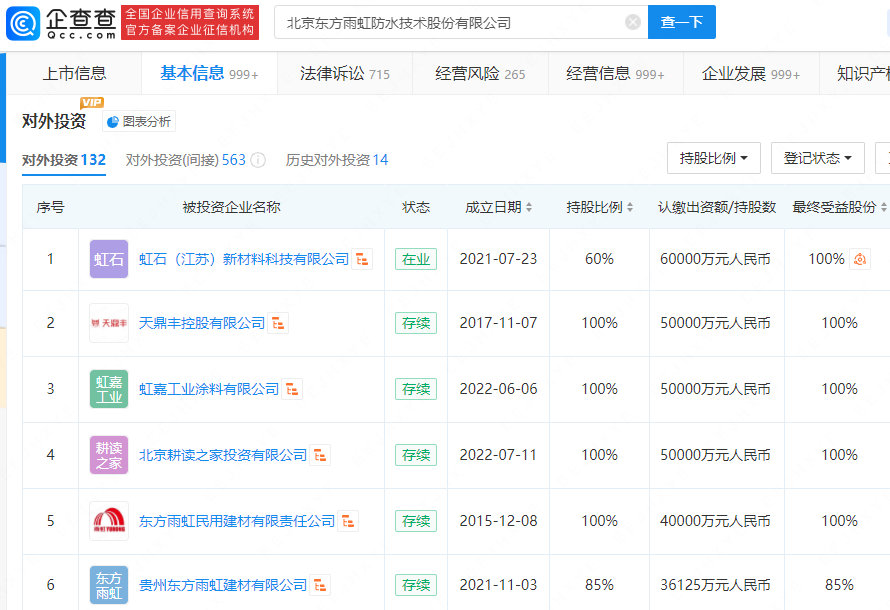Open equity structure icon for 东方雨虹民用建材有限责任公司
The image size is (890, 610).
click(x=349, y=521)
